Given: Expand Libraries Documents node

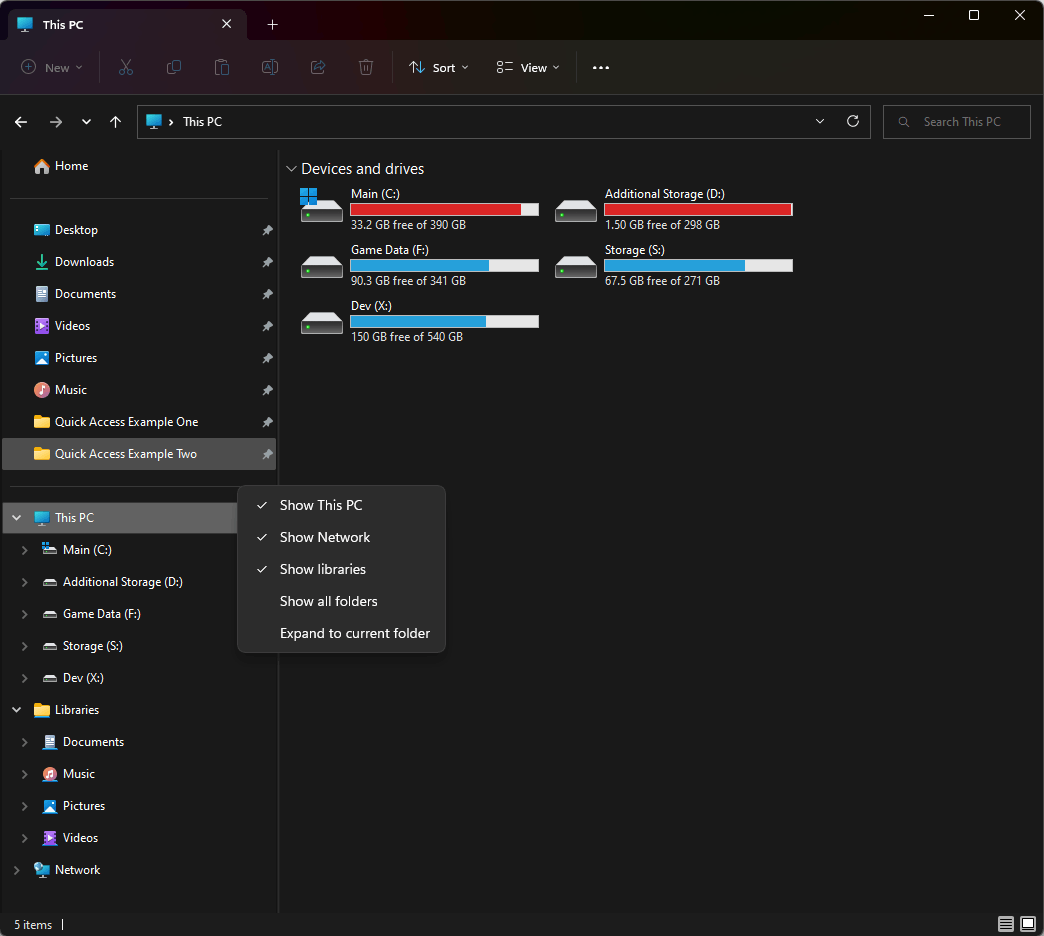Looking at the screenshot, I should 25,742.
